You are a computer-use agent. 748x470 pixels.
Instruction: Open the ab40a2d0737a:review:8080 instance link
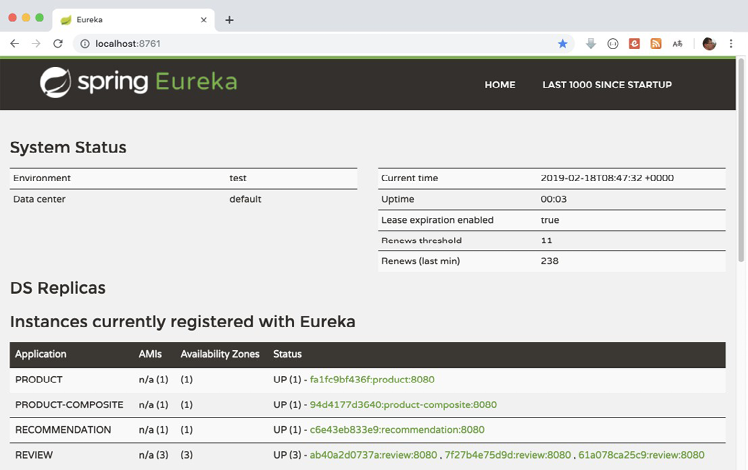373,455
